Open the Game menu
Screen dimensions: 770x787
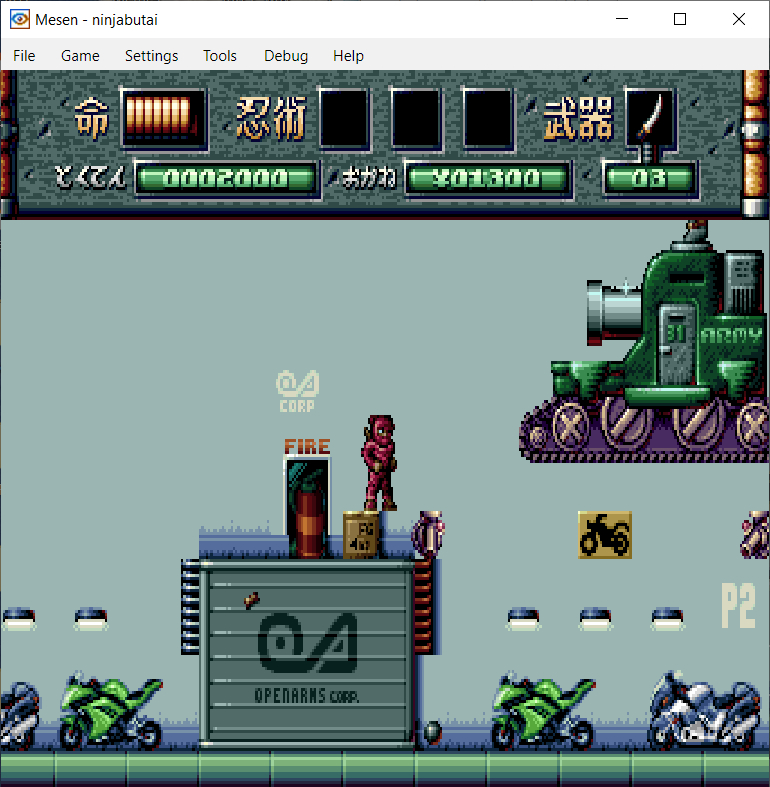coord(80,56)
